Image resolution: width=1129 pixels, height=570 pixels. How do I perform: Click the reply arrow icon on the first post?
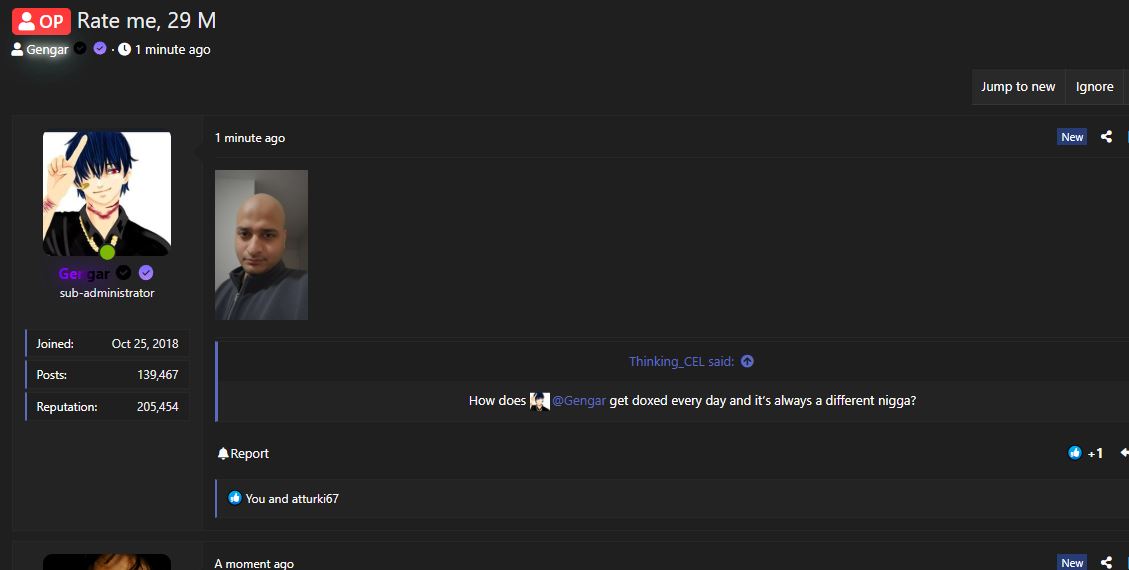coord(1124,453)
